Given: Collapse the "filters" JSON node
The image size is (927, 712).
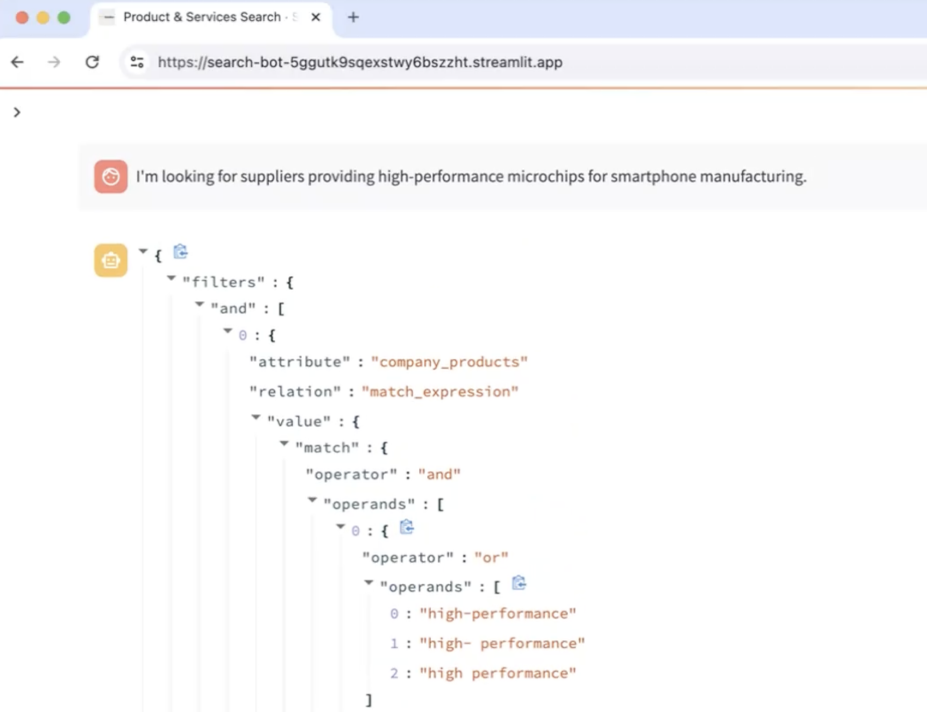Looking at the screenshot, I should 172,280.
